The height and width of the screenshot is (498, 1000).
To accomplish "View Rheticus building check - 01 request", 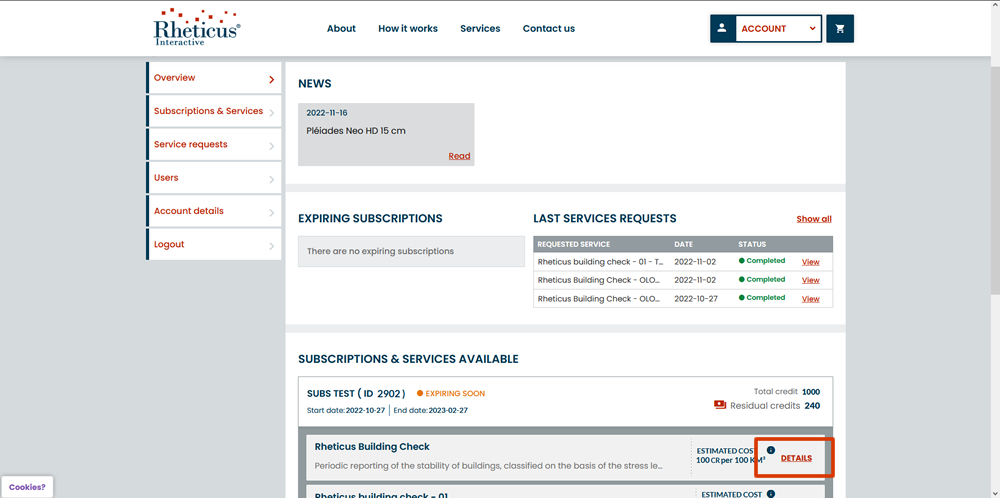I will [x=811, y=262].
